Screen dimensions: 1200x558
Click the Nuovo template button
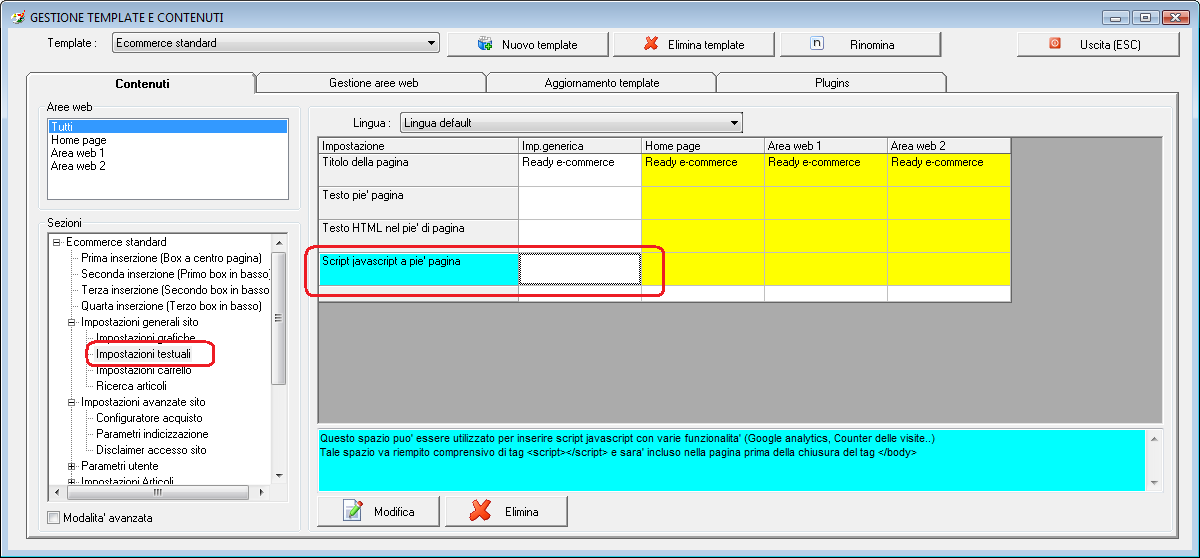pos(526,44)
